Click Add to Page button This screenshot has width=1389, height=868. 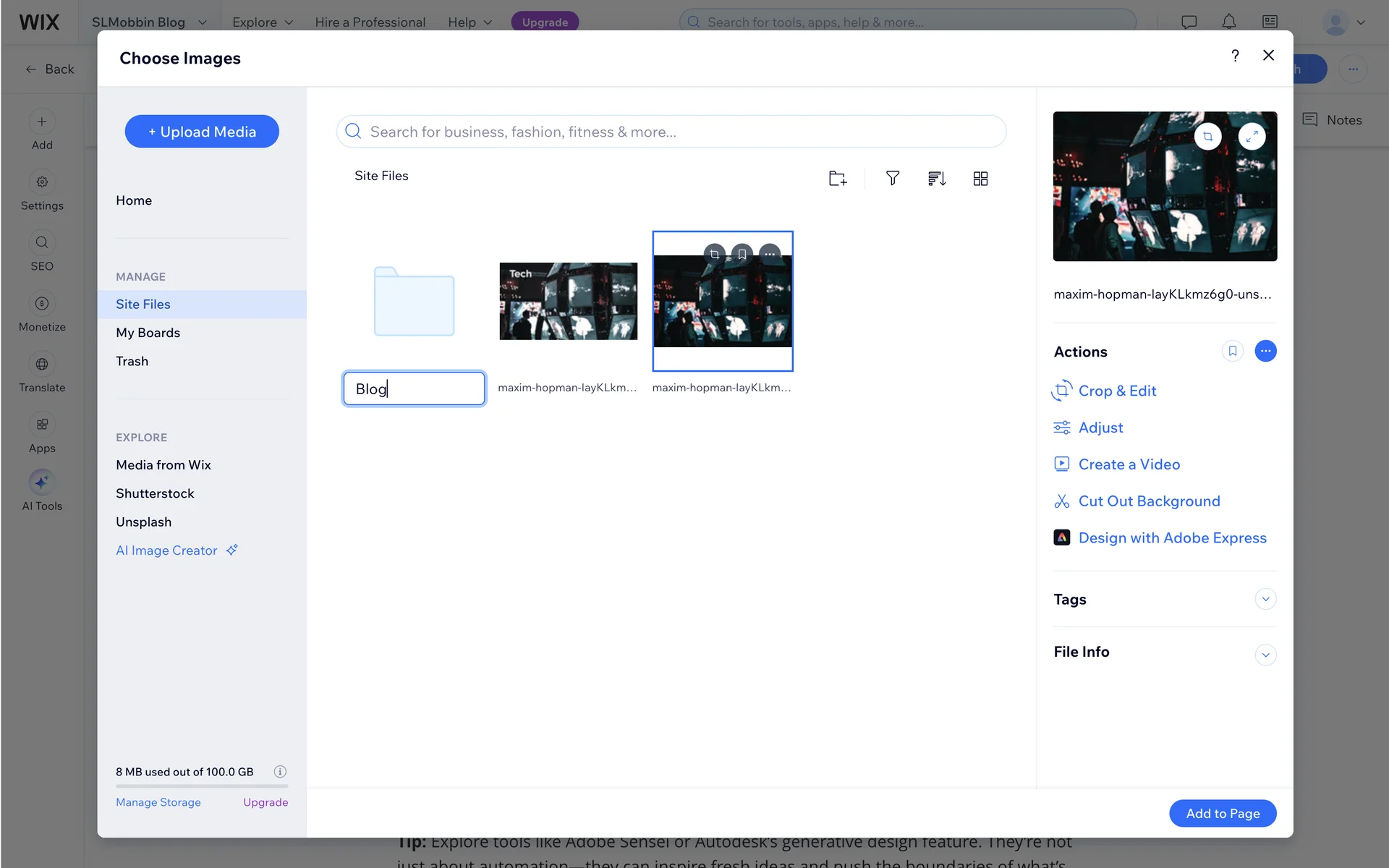pyautogui.click(x=1223, y=813)
